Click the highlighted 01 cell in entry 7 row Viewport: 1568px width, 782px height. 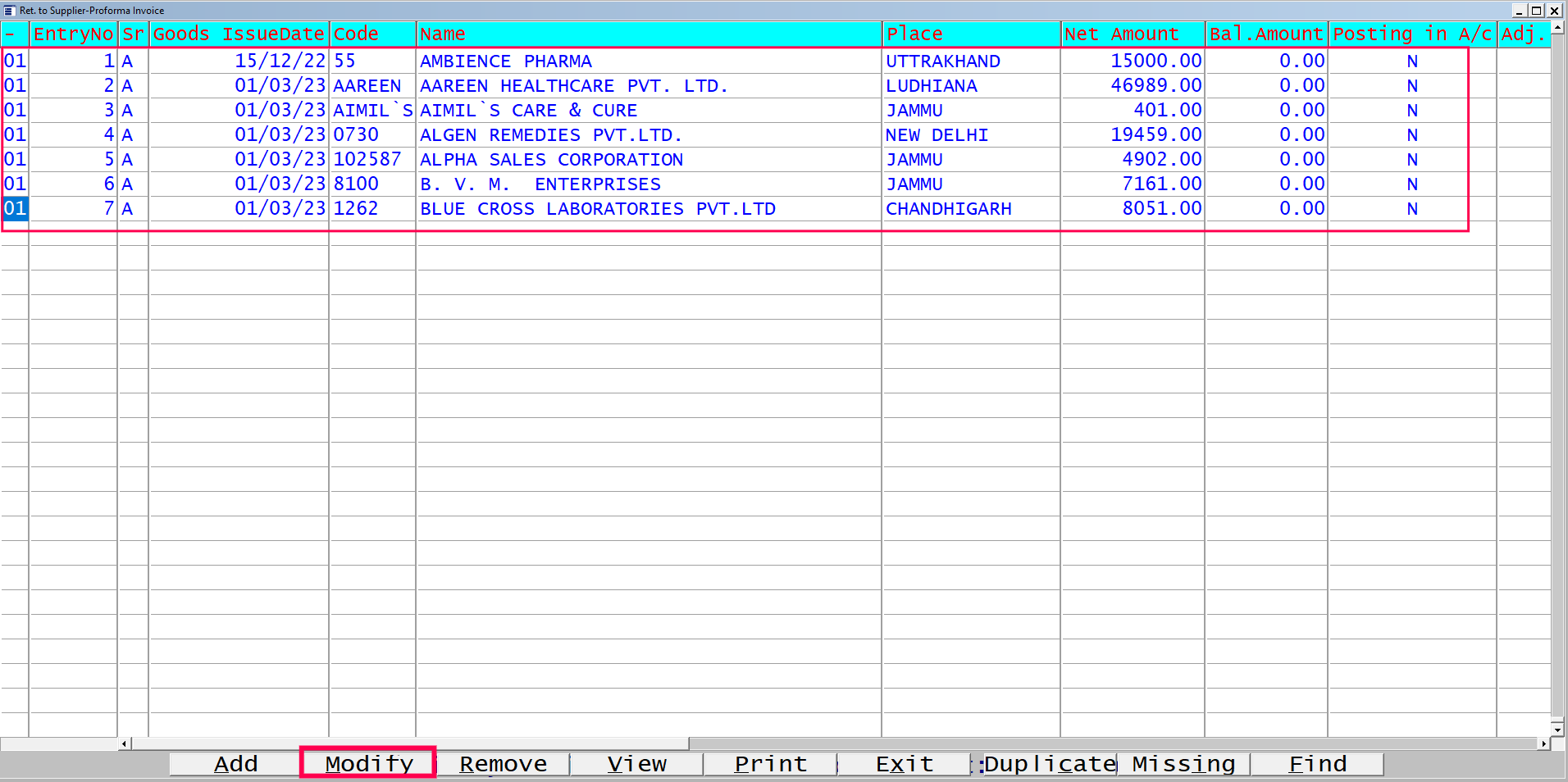(15, 209)
